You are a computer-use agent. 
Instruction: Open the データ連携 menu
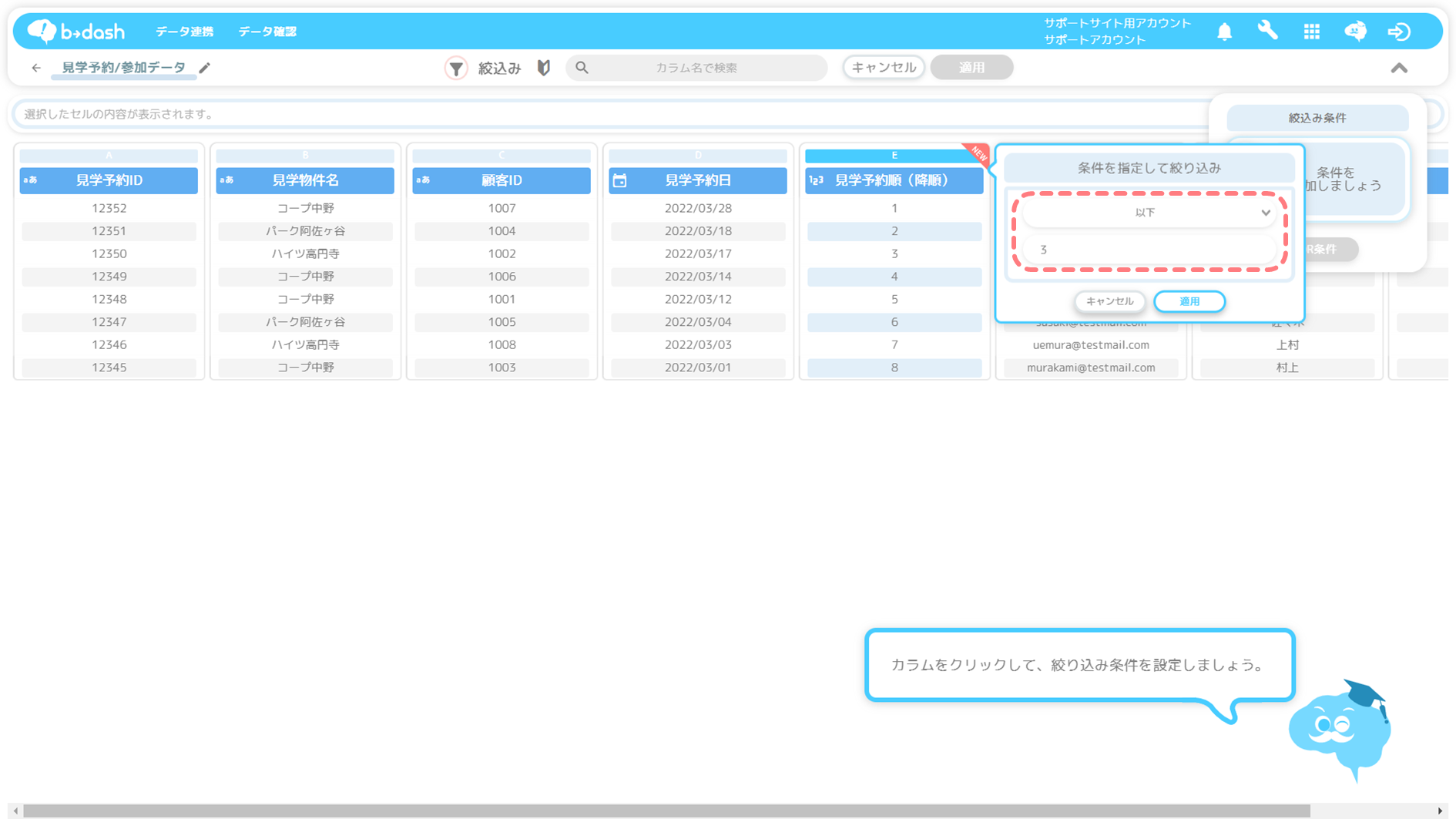coord(184,32)
